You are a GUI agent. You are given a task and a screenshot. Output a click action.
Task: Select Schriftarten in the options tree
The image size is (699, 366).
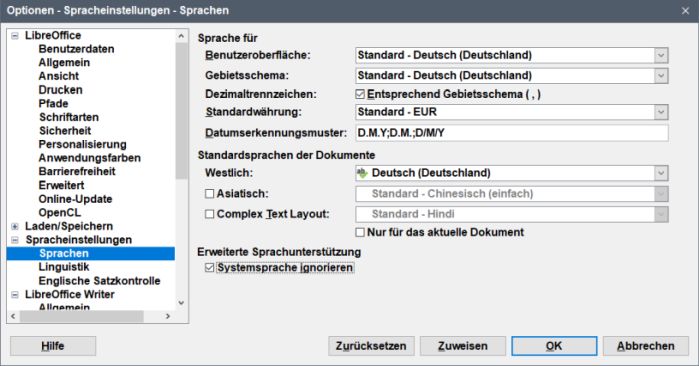coord(69,117)
